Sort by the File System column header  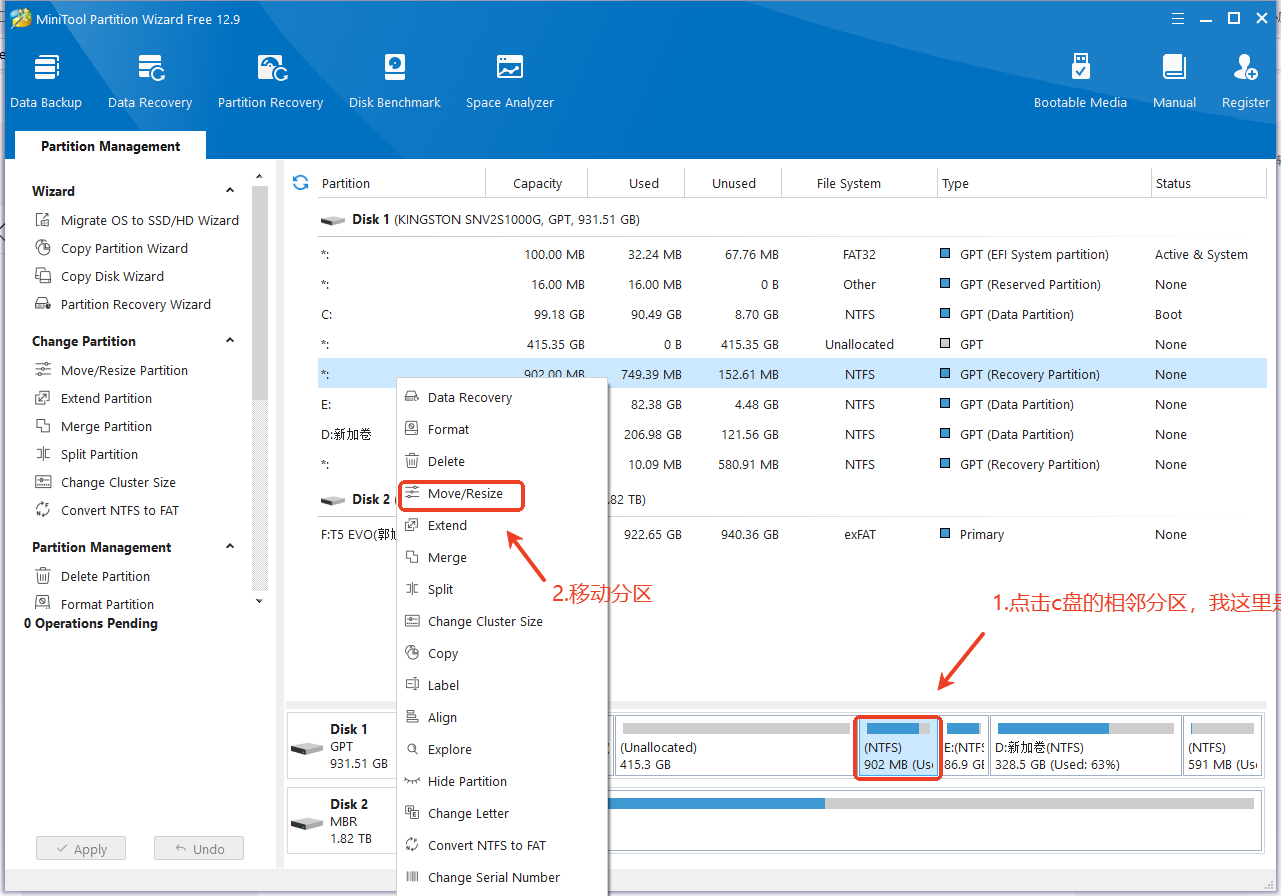click(860, 183)
